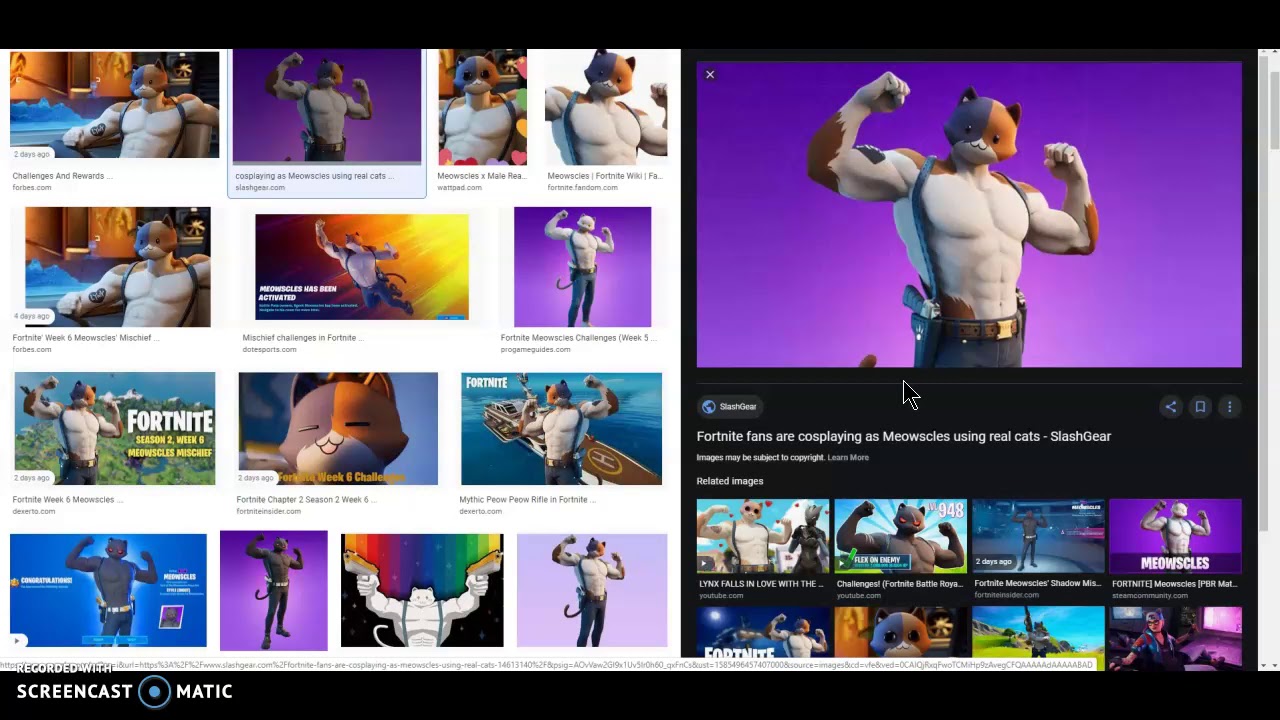The height and width of the screenshot is (720, 1280).
Task: Select the highlighted slashgear.com cosplaying result image
Action: [x=327, y=107]
